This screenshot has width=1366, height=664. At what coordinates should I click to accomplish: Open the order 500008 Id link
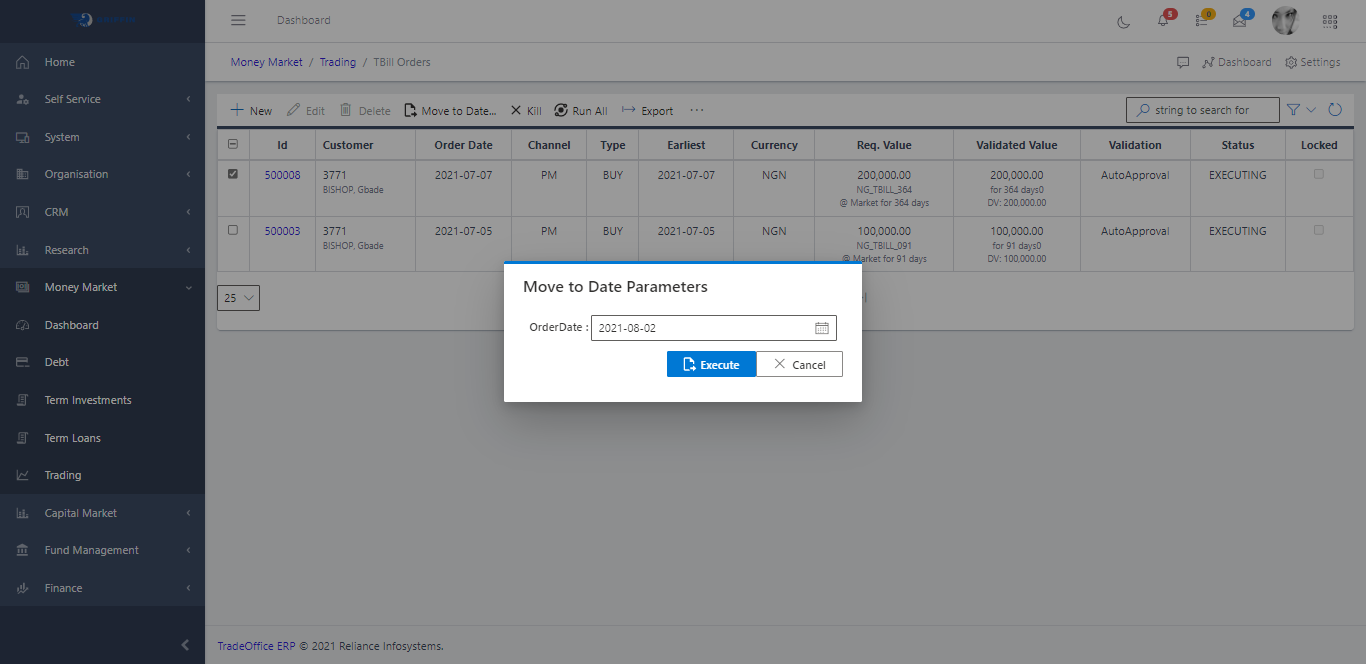(282, 175)
